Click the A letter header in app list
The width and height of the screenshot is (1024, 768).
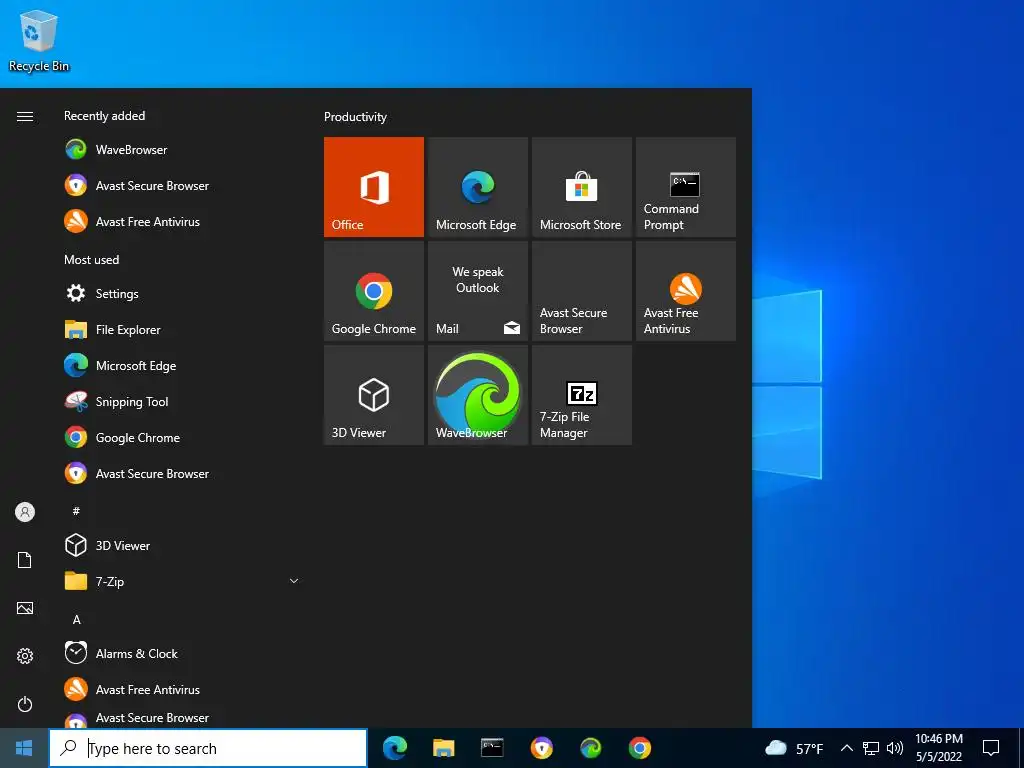tap(76, 619)
